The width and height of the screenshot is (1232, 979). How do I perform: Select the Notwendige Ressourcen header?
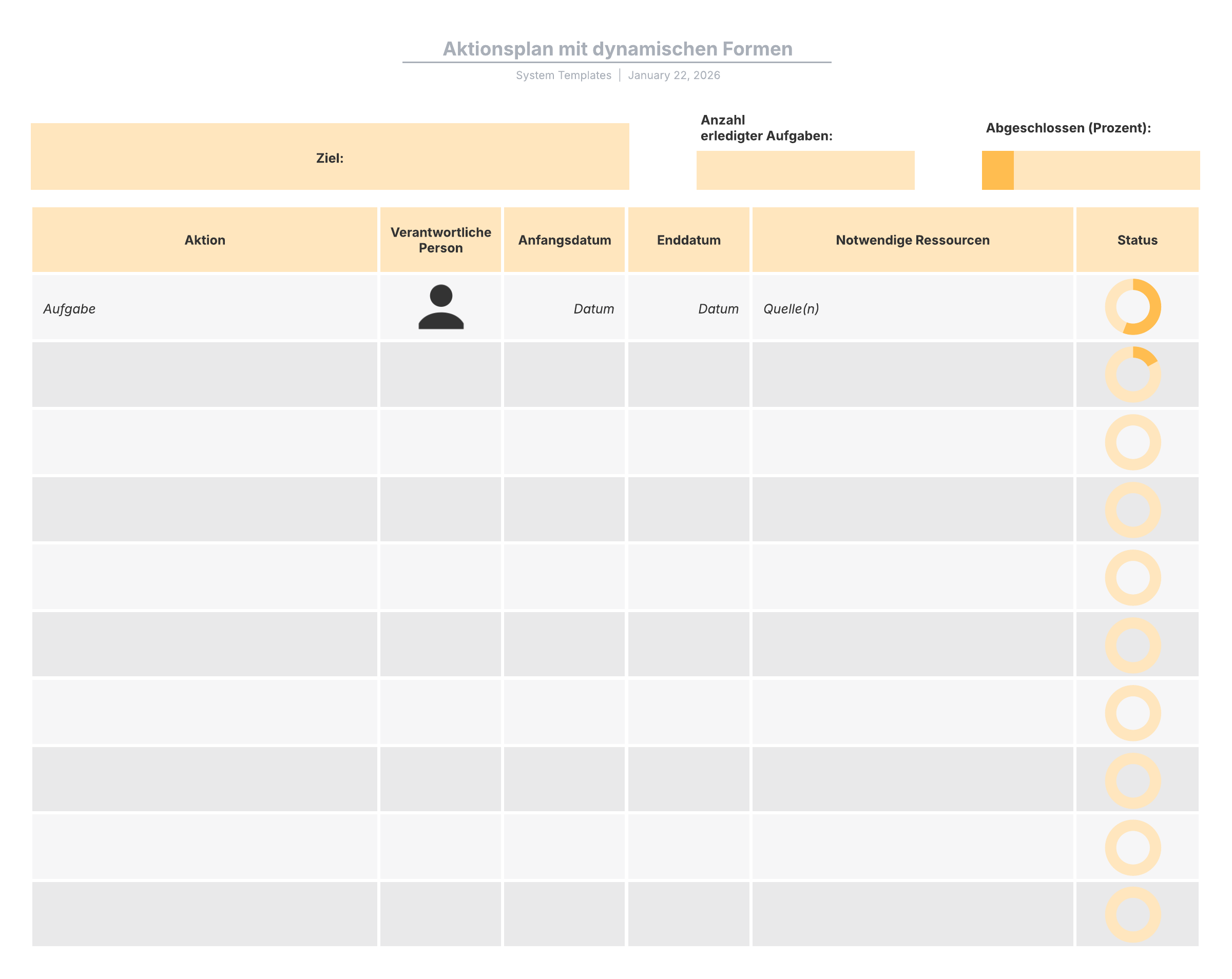click(913, 240)
